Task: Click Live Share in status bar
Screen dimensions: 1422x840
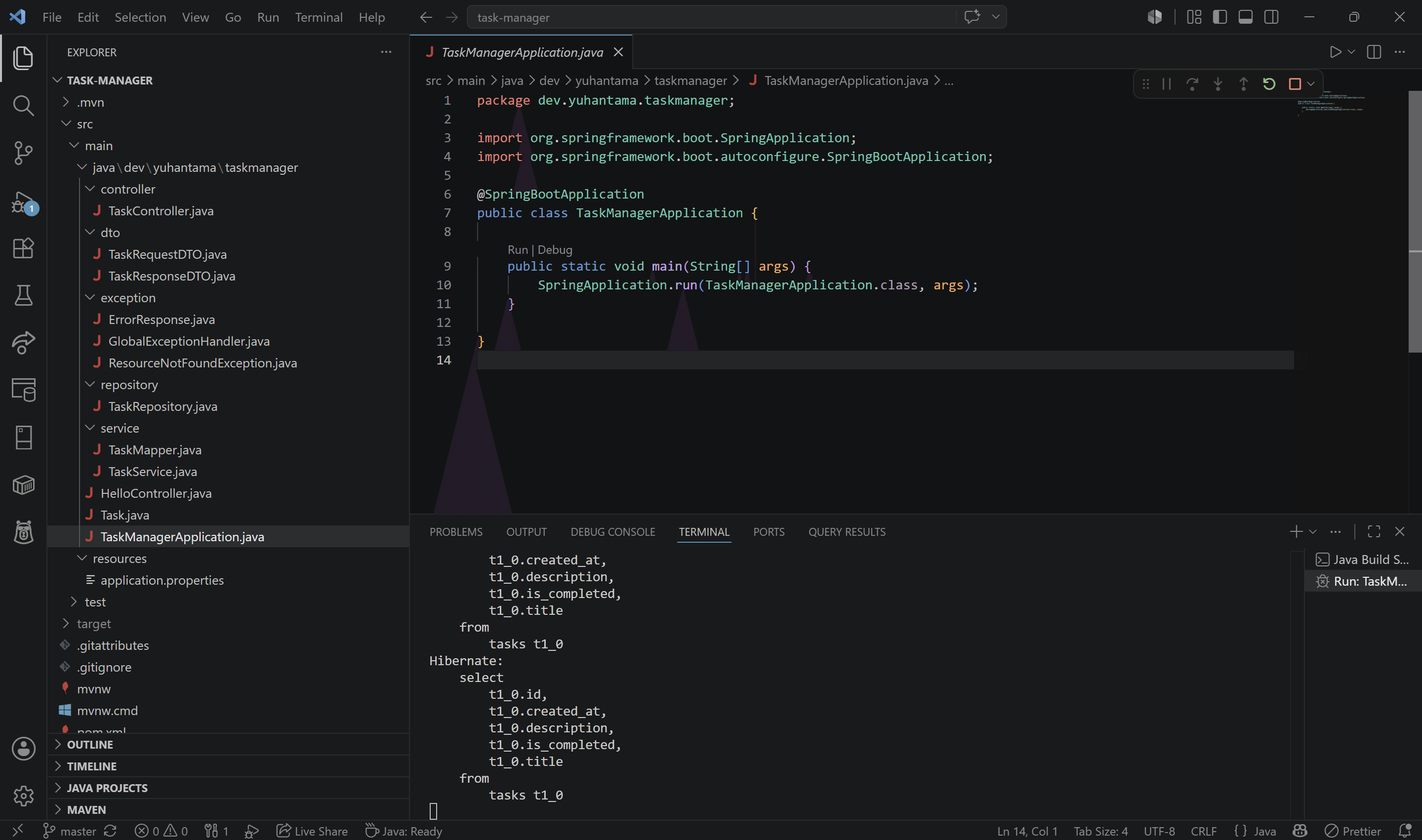Action: click(312, 831)
